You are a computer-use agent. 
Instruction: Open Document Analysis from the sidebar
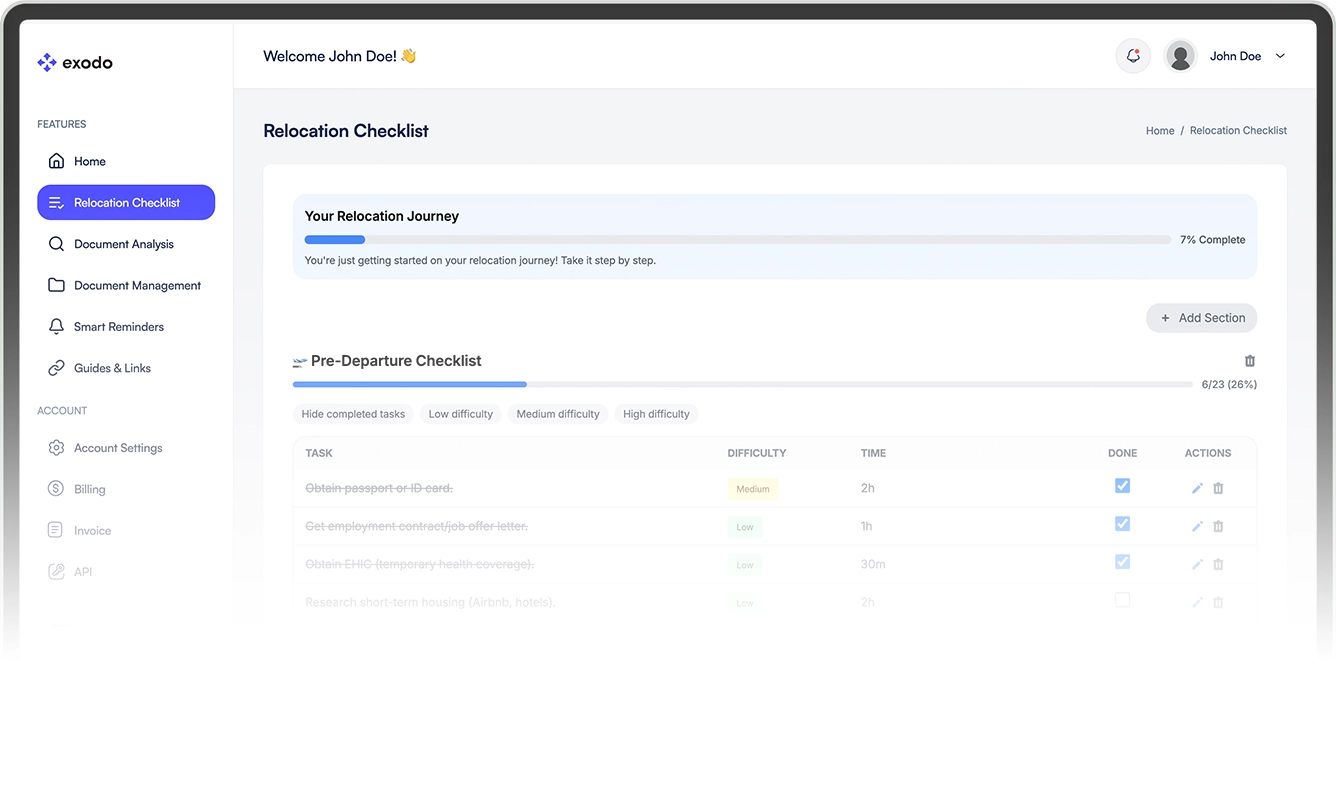tap(126, 244)
